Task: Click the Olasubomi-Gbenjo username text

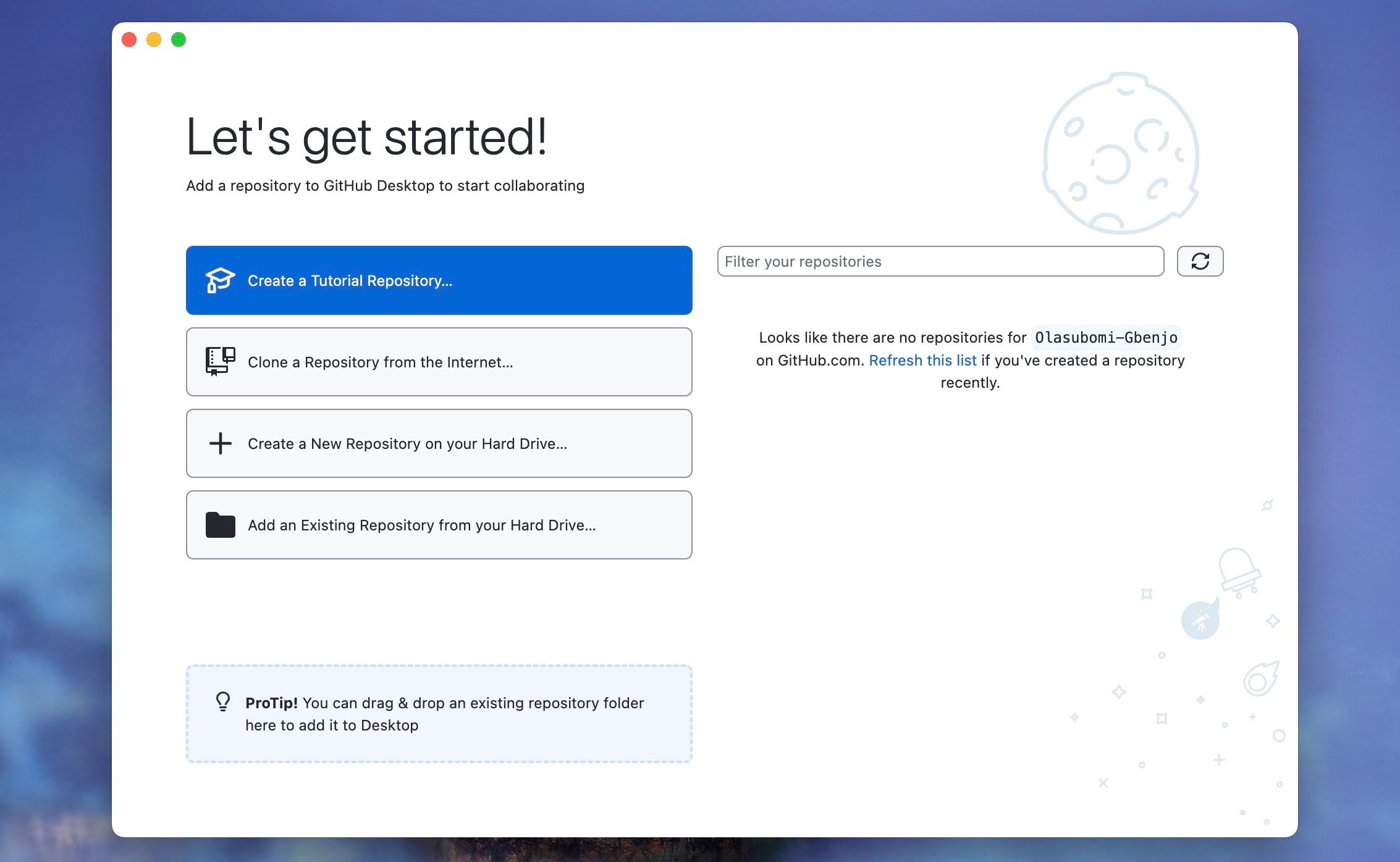Action: [1105, 337]
